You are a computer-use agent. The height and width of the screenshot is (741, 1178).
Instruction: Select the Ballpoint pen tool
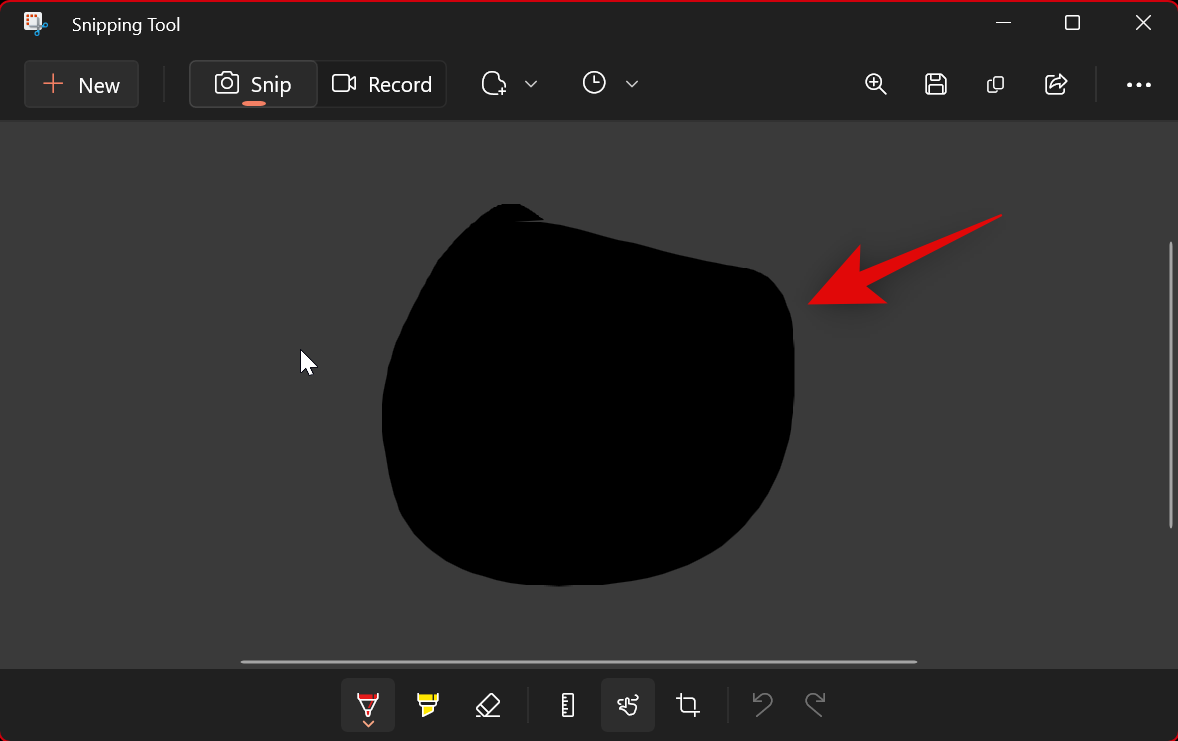[368, 705]
